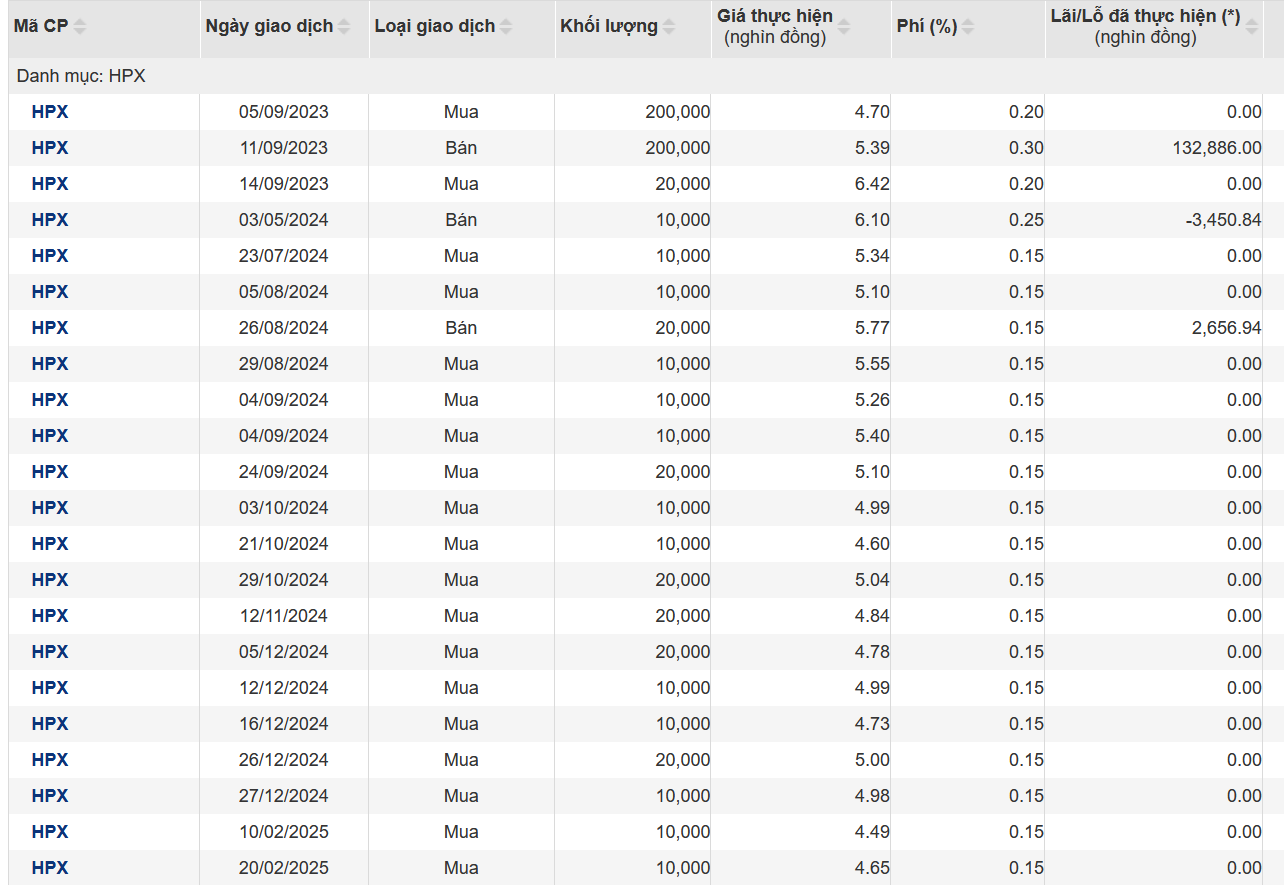Sort by the Loại giao dịch column arrows
This screenshot has width=1284, height=885.
pyautogui.click(x=506, y=27)
